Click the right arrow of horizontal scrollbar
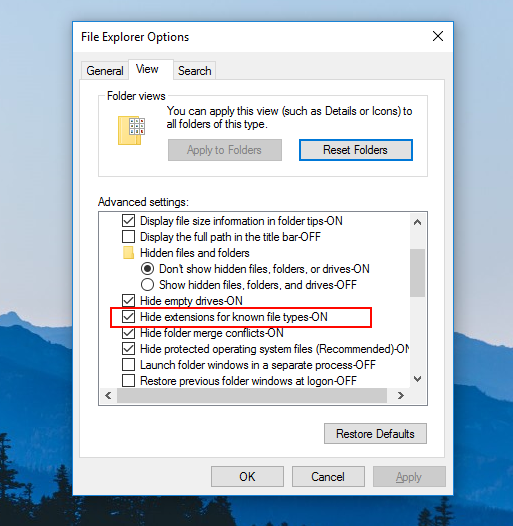The width and height of the screenshot is (513, 526). [400, 396]
